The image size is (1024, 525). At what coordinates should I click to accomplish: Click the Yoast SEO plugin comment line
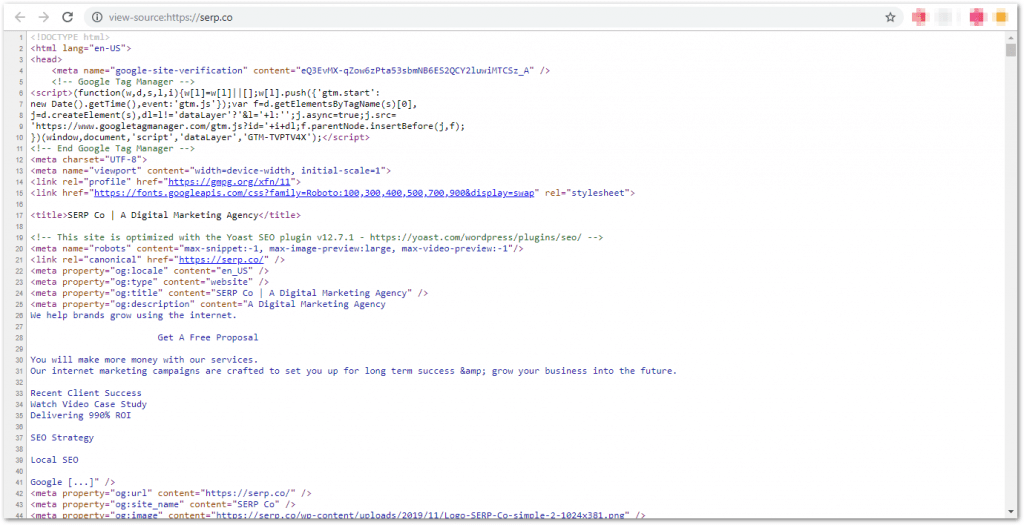(317, 237)
